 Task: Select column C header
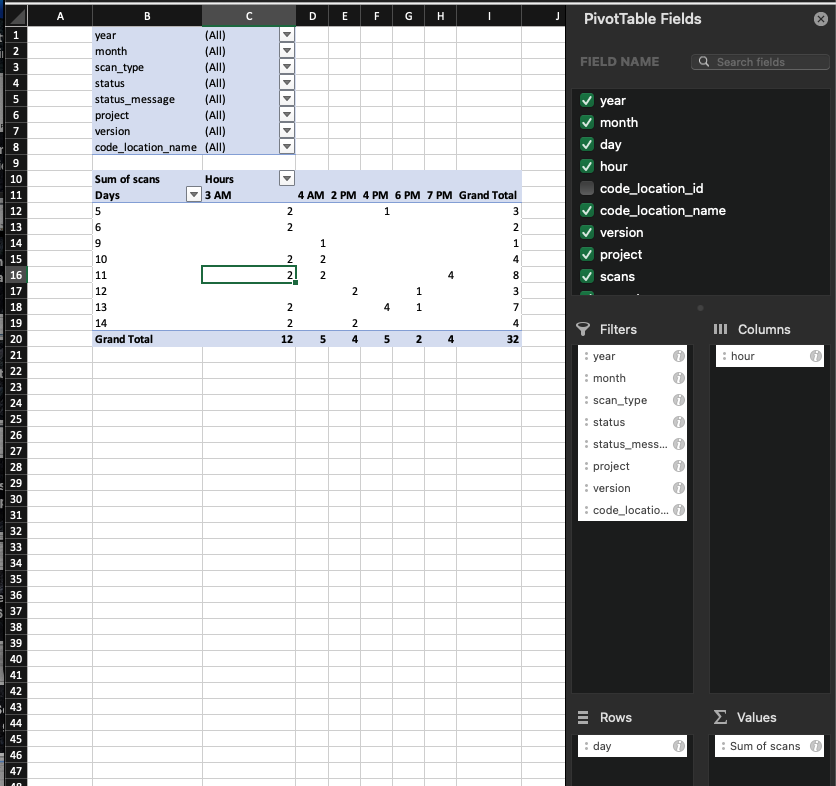pyautogui.click(x=249, y=16)
